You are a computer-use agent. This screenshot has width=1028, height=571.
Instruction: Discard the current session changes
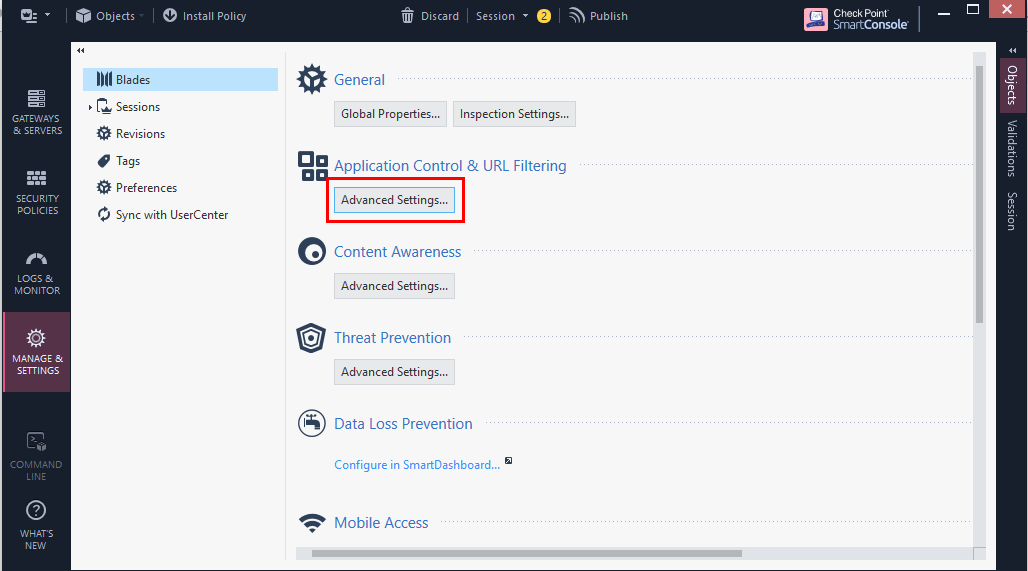click(430, 16)
